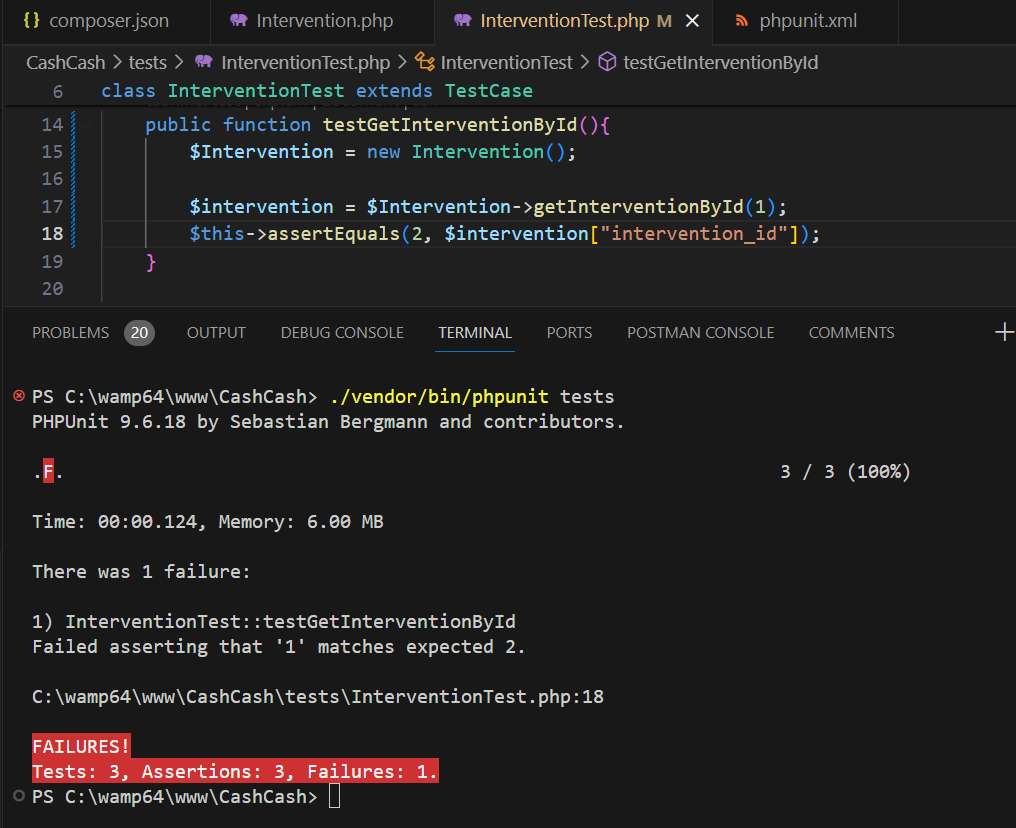Expand the tests folder breadcrumb

(148, 62)
